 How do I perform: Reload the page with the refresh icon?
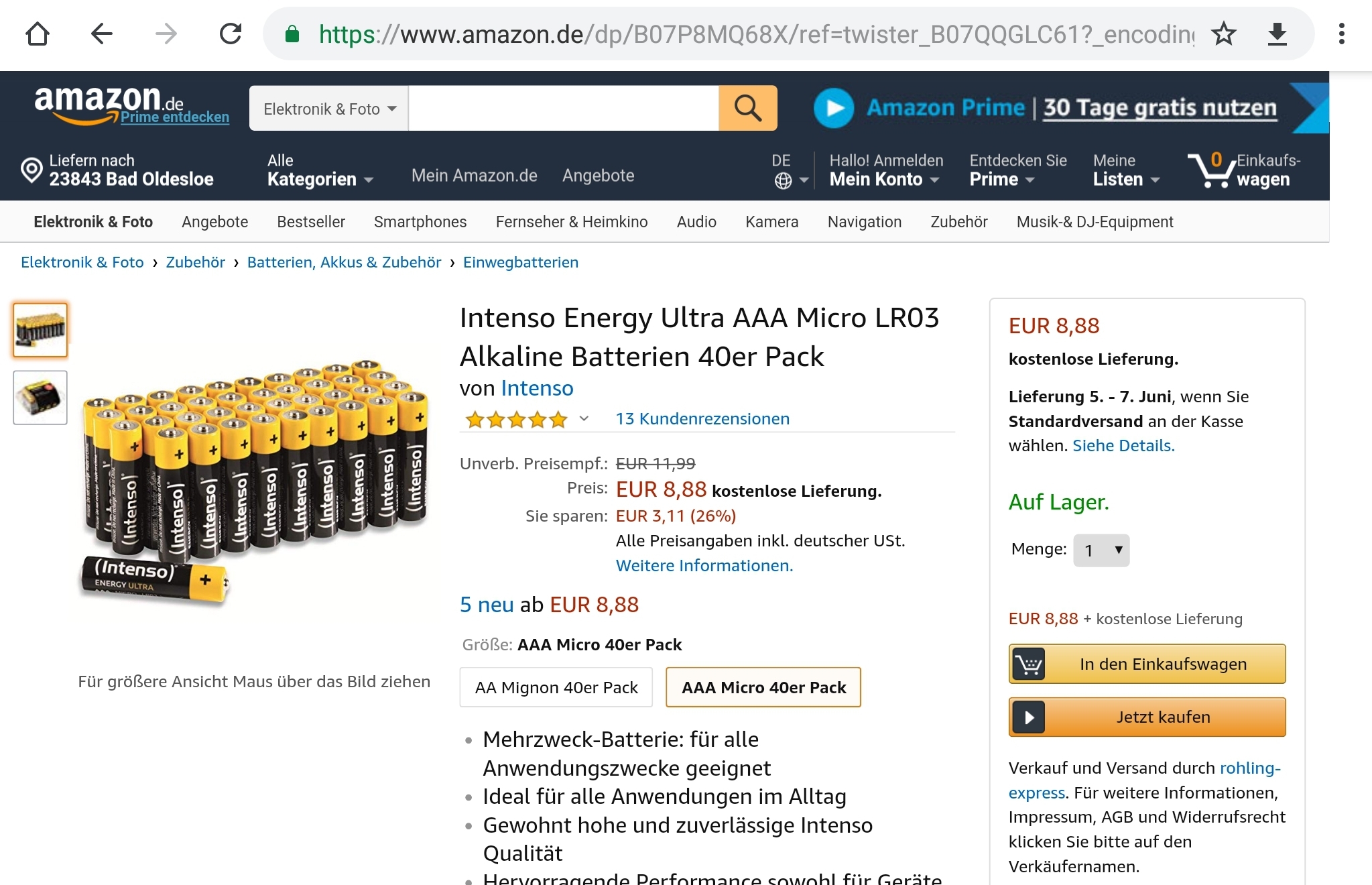tap(231, 34)
